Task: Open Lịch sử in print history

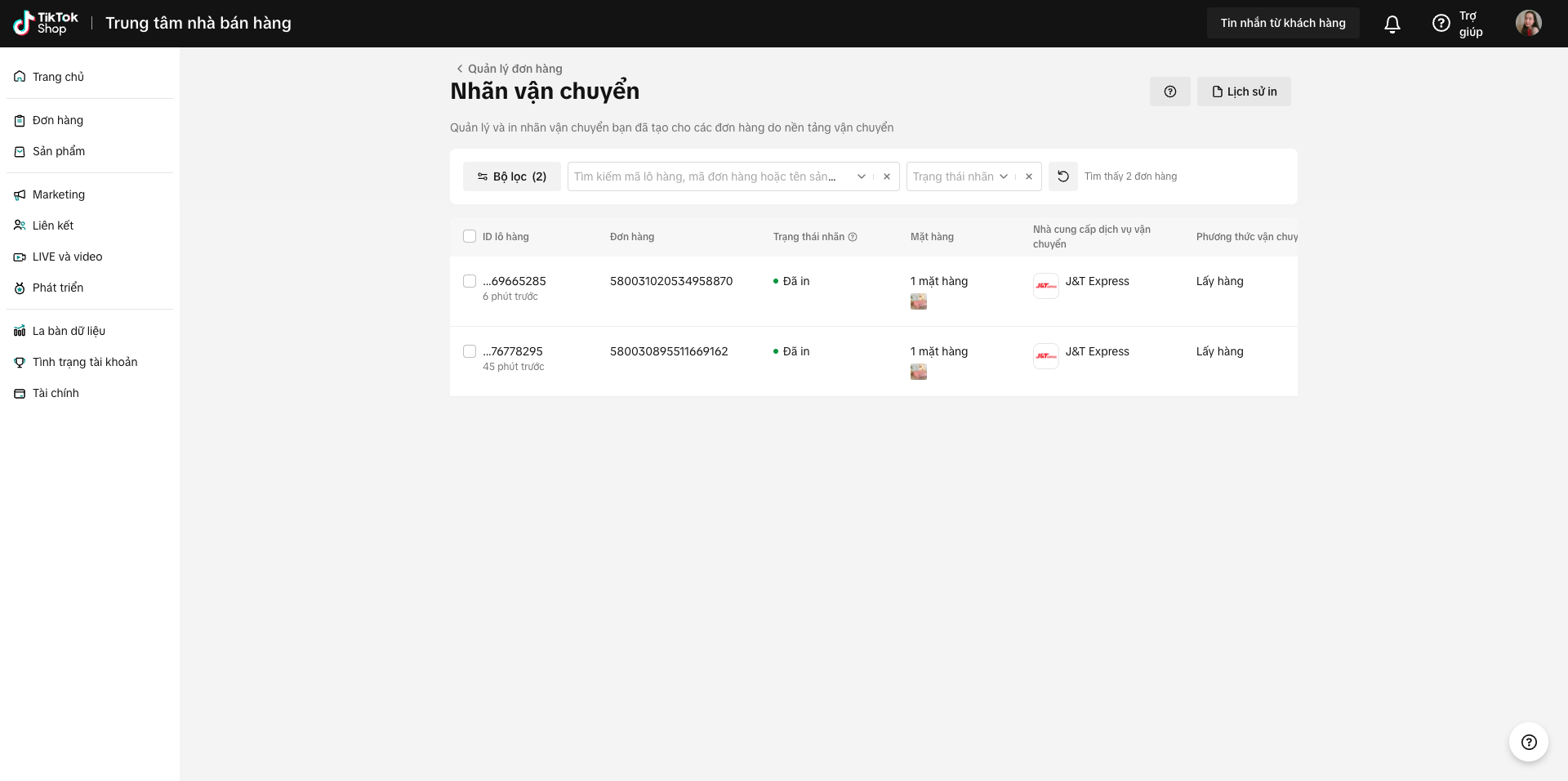Action: [x=1244, y=91]
